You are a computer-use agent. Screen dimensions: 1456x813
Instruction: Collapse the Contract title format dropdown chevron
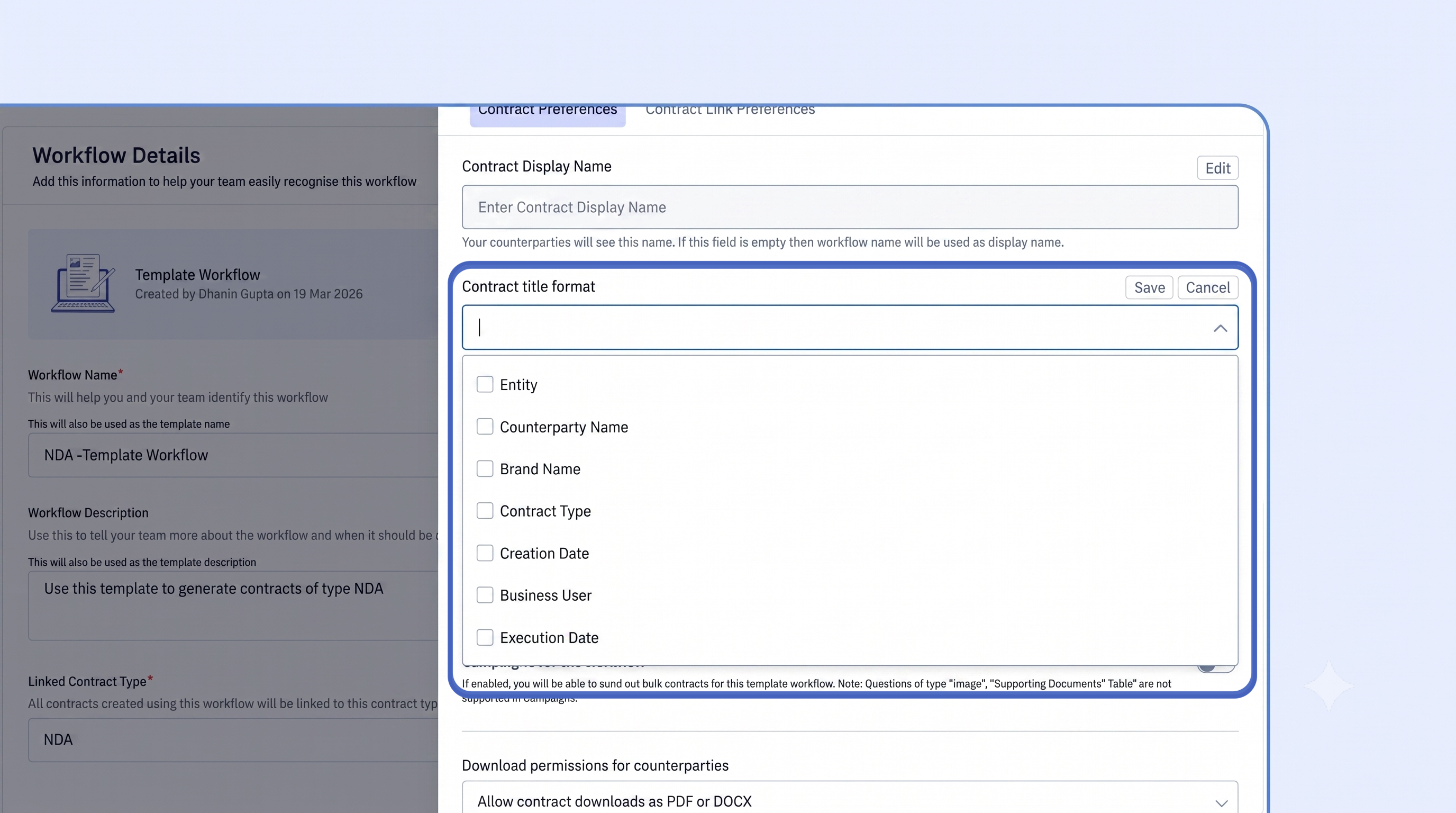1221,328
